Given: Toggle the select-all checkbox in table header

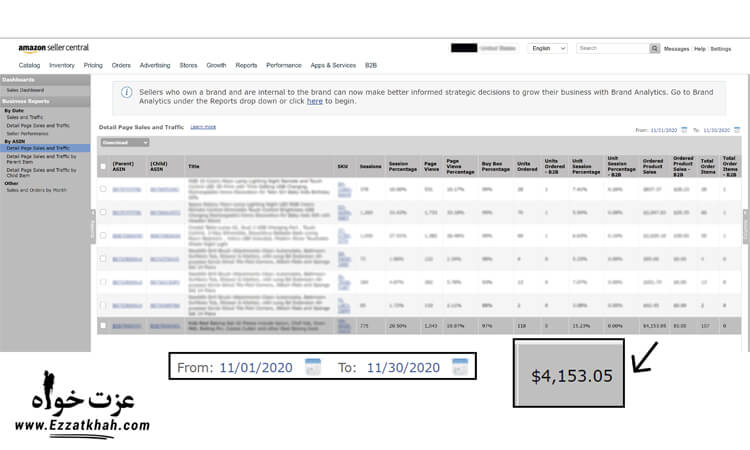Looking at the screenshot, I should click(x=103, y=163).
